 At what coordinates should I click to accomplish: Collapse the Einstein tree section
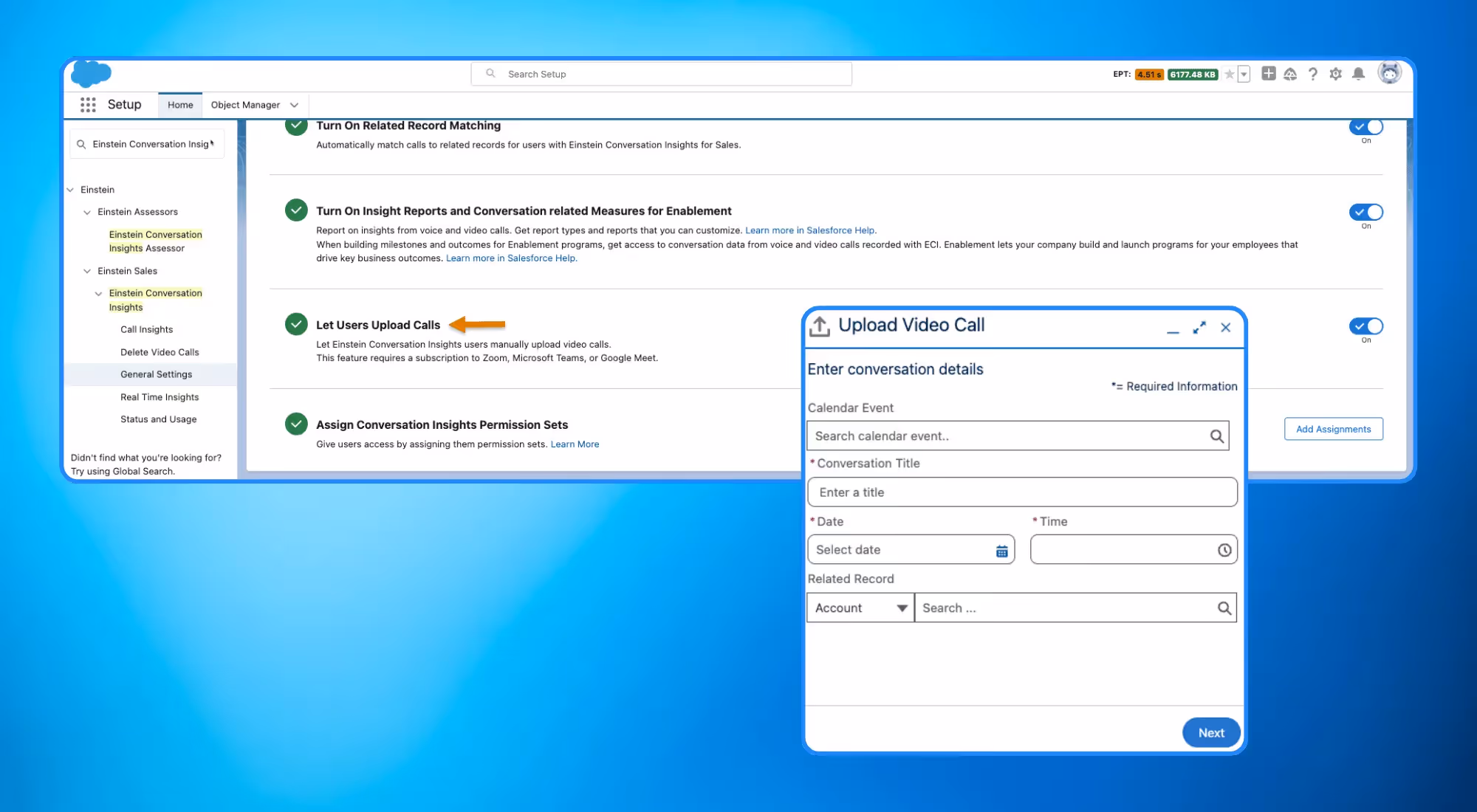click(70, 190)
